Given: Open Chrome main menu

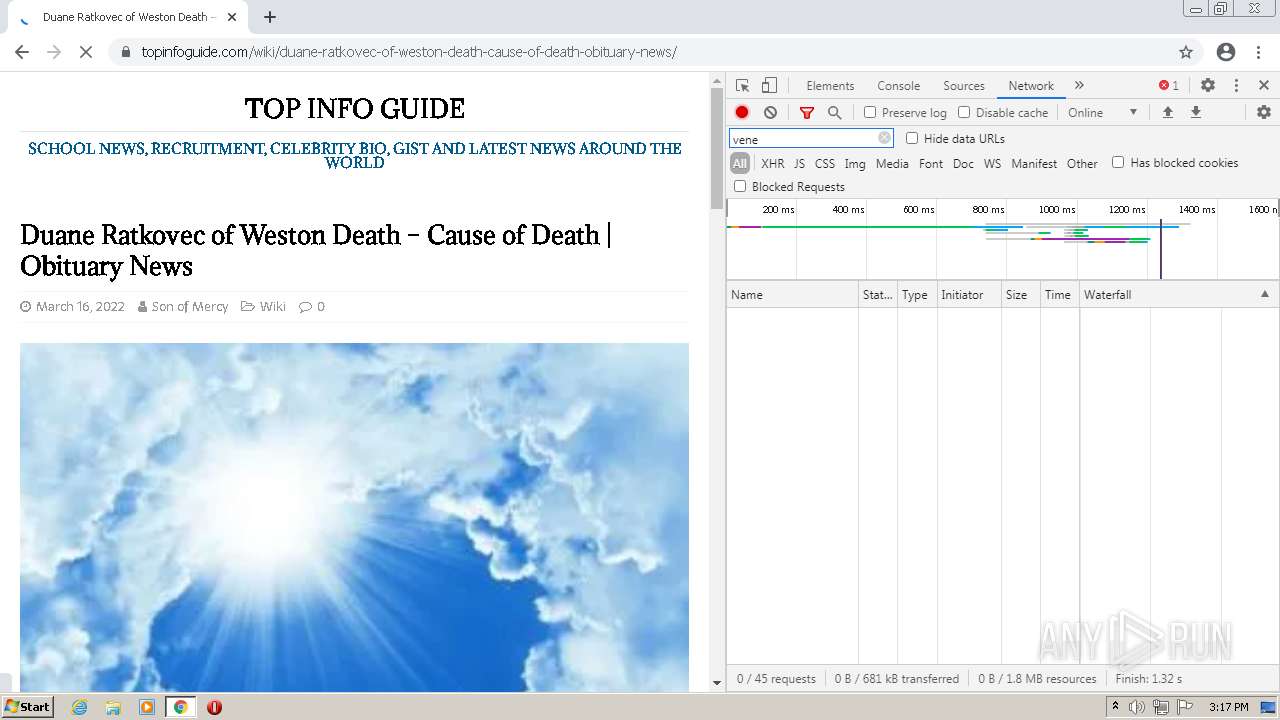Looking at the screenshot, I should point(1260,52).
